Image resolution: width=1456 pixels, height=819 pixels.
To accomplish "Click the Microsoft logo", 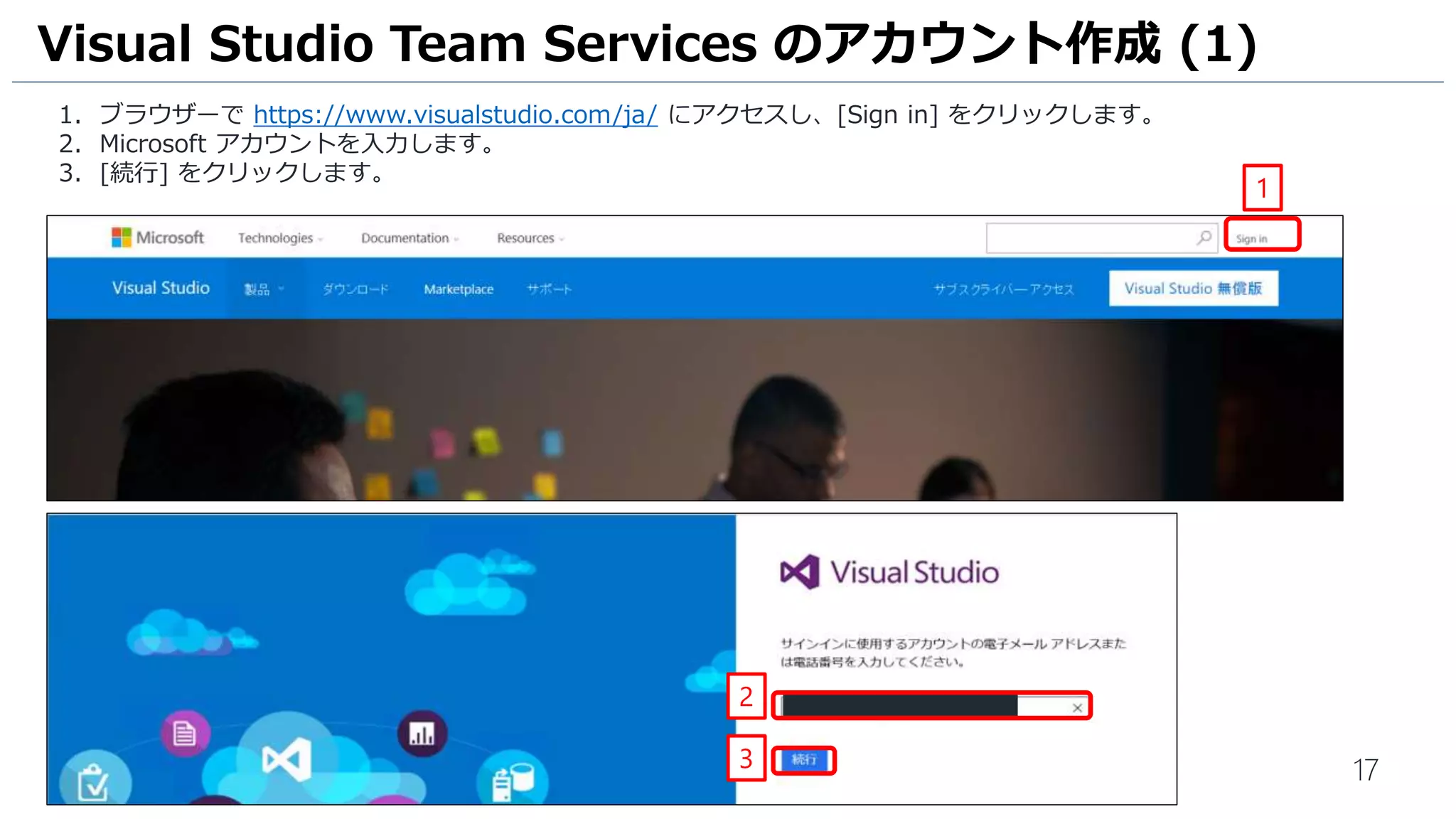I will (x=158, y=237).
